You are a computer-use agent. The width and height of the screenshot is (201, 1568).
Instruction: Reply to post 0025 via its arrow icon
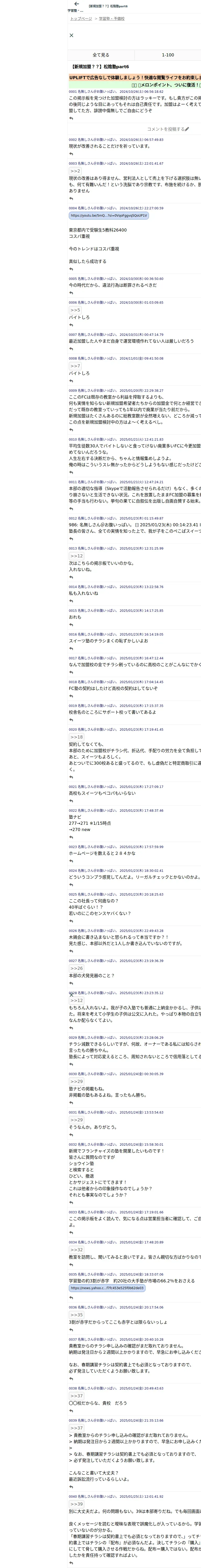pos(71,920)
